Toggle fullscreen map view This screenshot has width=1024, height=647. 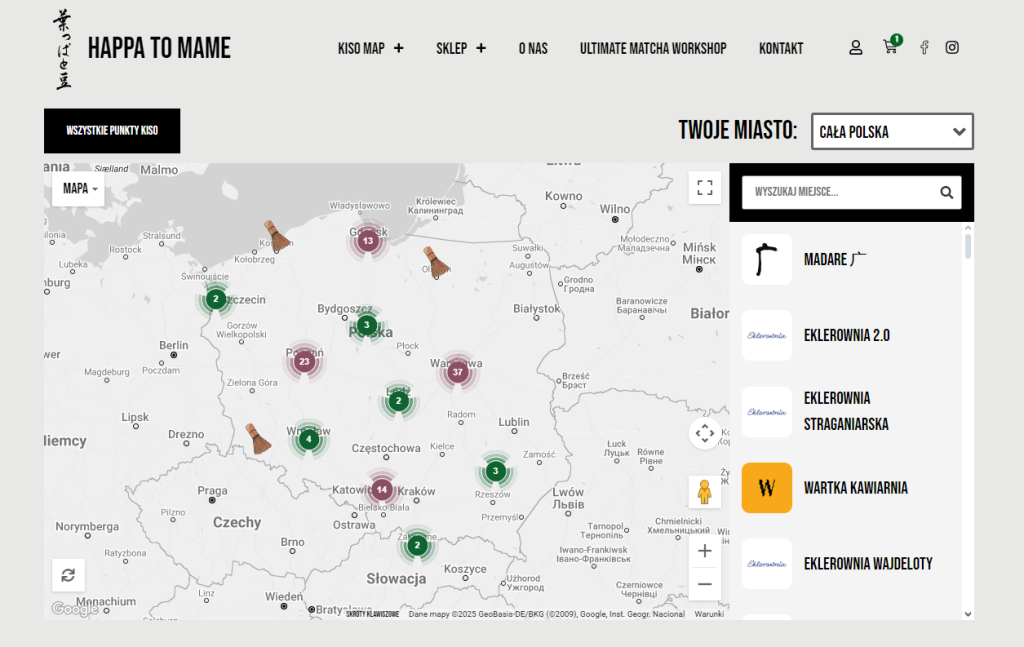coord(705,188)
